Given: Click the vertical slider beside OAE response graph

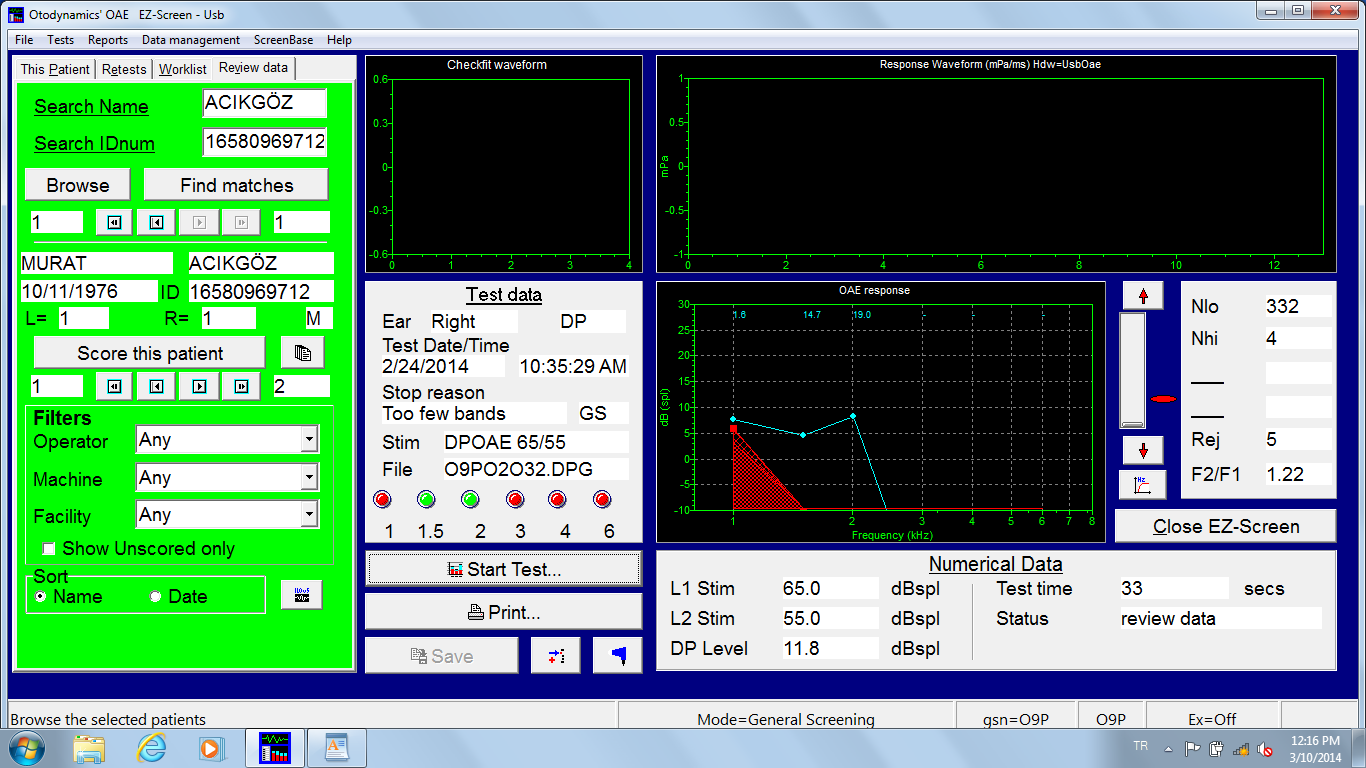Looking at the screenshot, I should (x=1132, y=370).
